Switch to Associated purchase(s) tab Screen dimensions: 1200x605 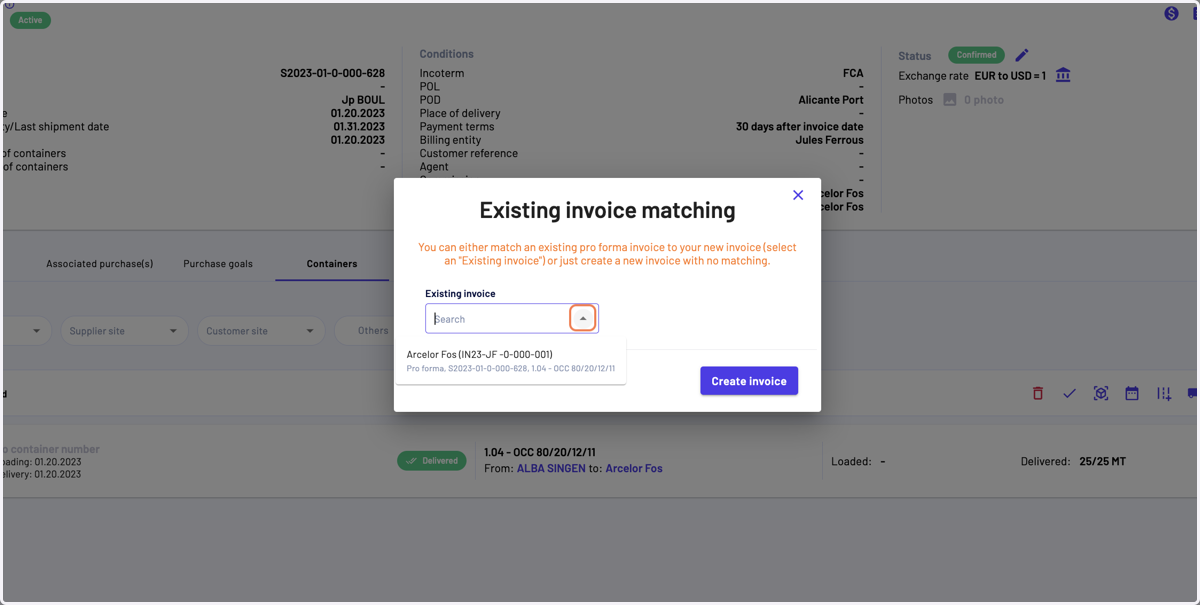pos(100,264)
